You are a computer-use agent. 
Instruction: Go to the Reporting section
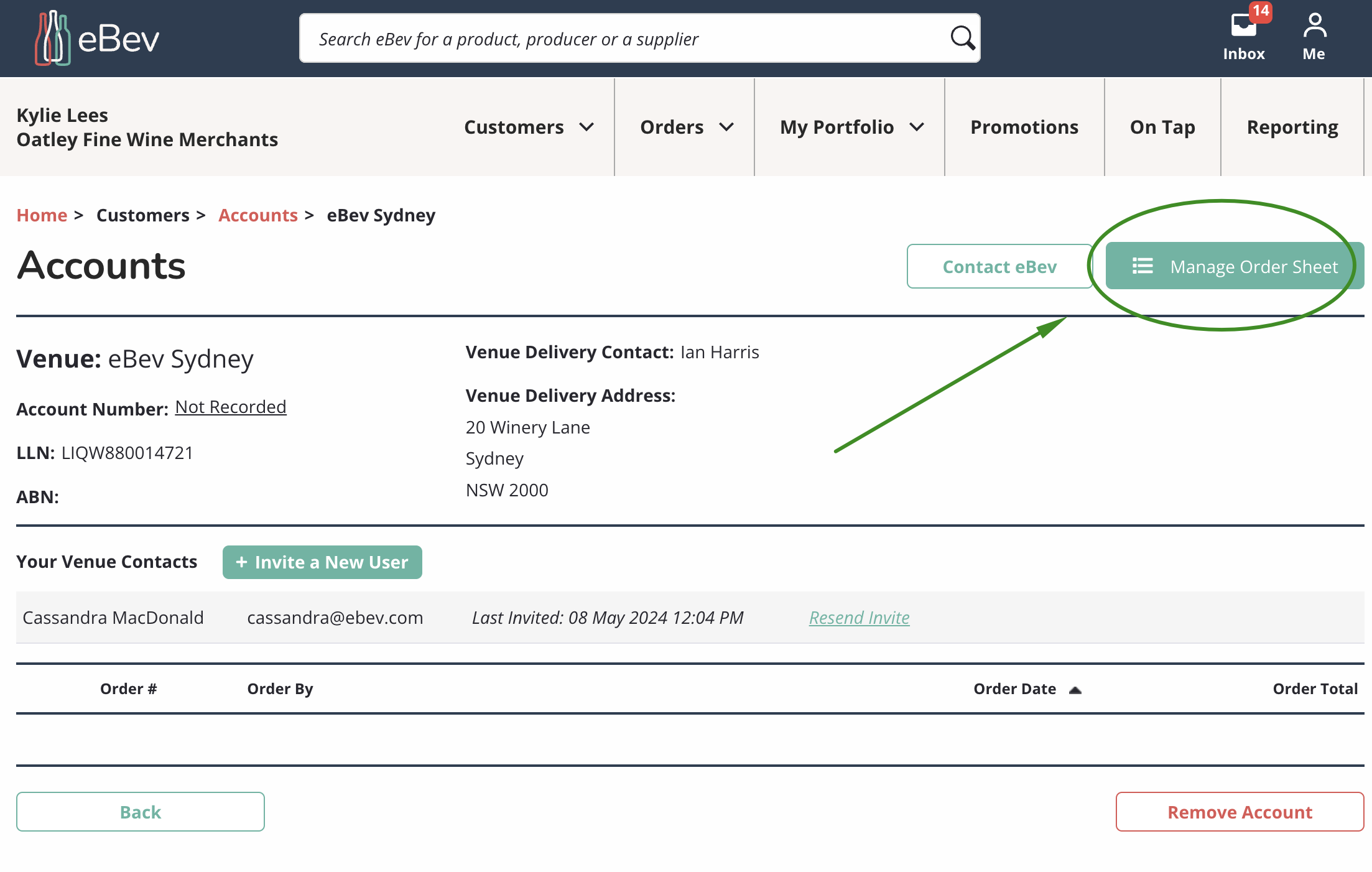(x=1292, y=127)
